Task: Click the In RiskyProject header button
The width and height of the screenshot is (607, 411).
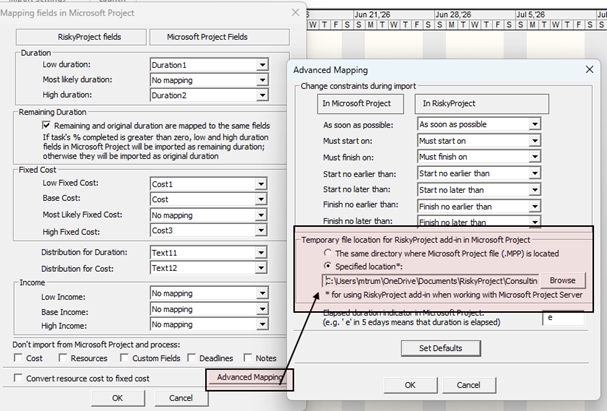Action: pos(482,104)
